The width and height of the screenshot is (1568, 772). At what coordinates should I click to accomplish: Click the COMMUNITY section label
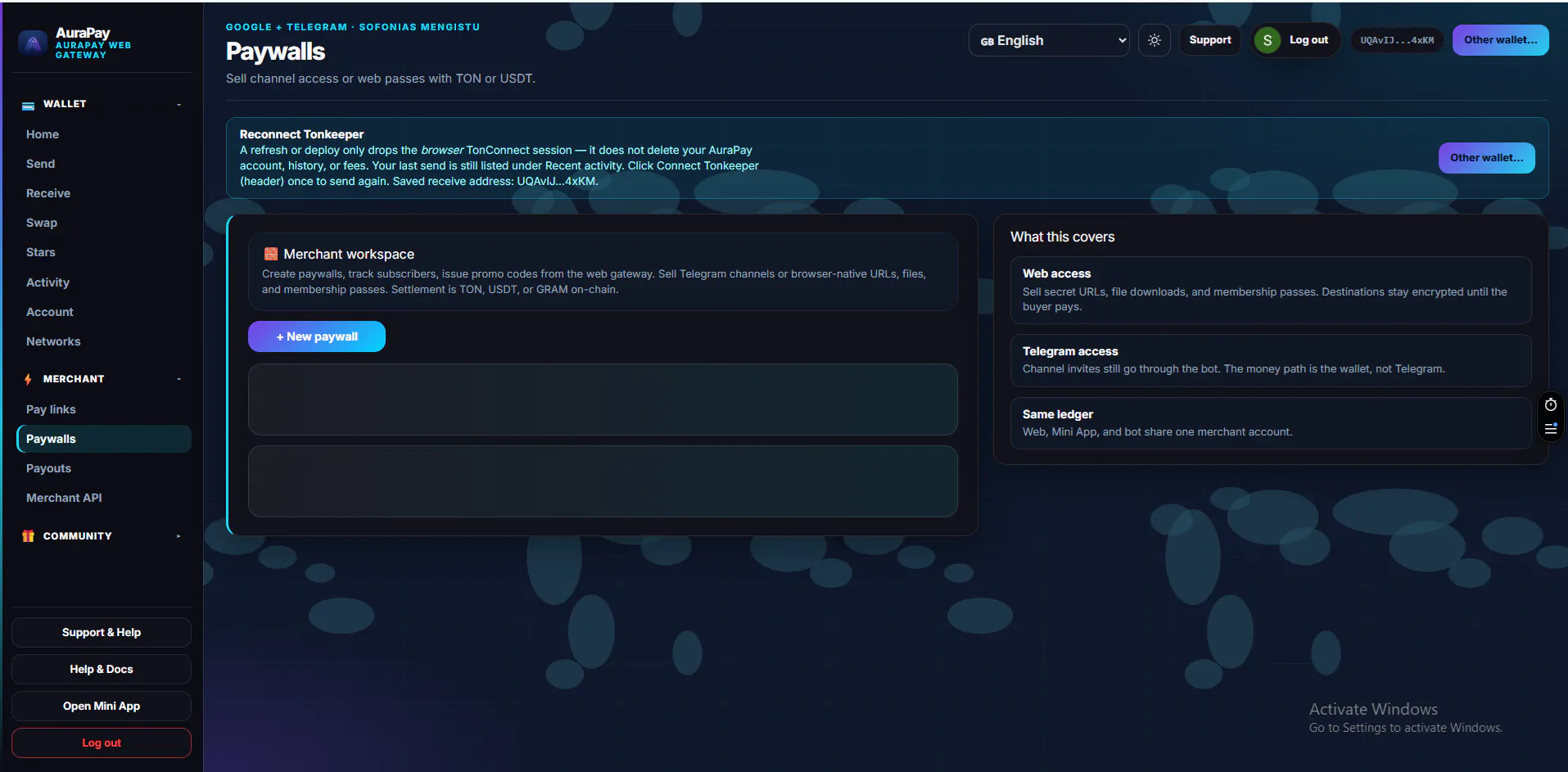click(77, 536)
